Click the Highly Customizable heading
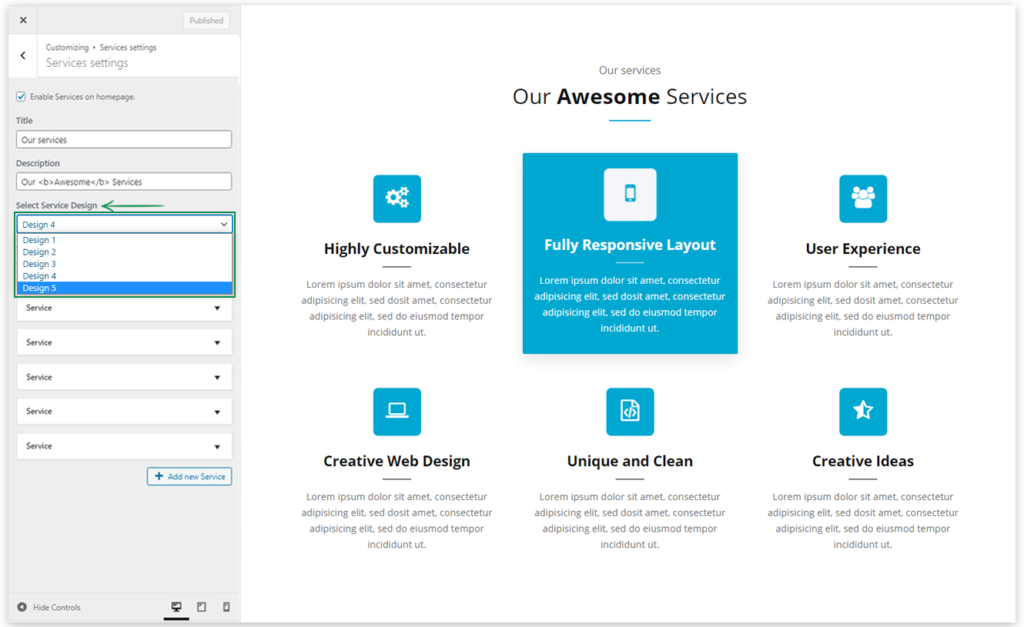Screen dimensions: 1024x627 point(396,249)
